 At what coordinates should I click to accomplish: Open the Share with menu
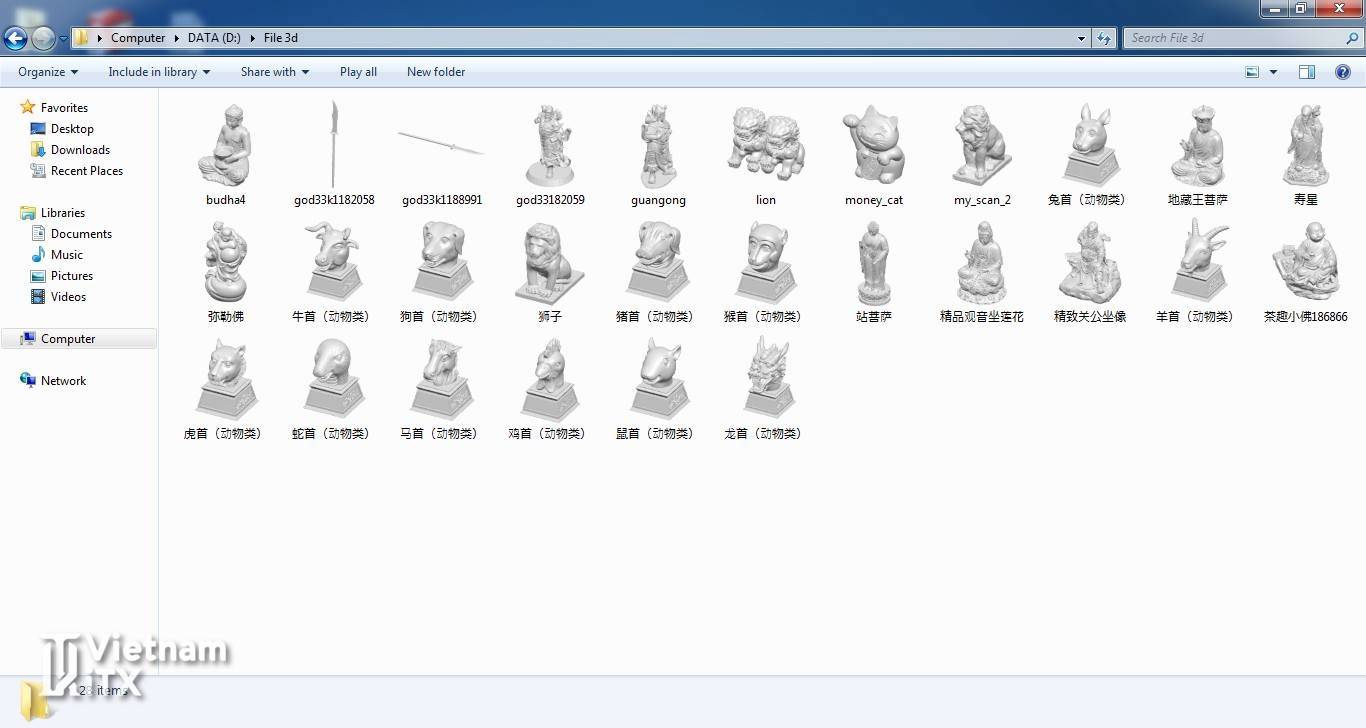(274, 72)
